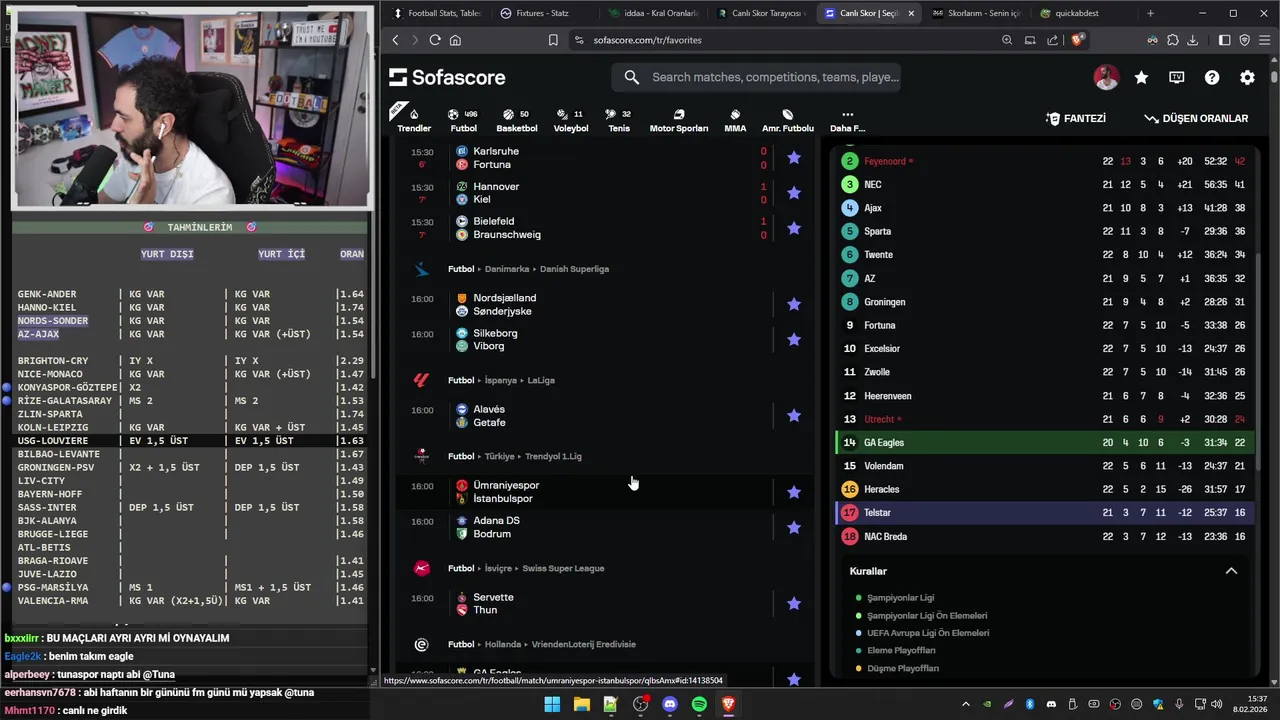Open the LaLiga league link
Viewport: 1280px width, 720px height.
click(x=540, y=380)
